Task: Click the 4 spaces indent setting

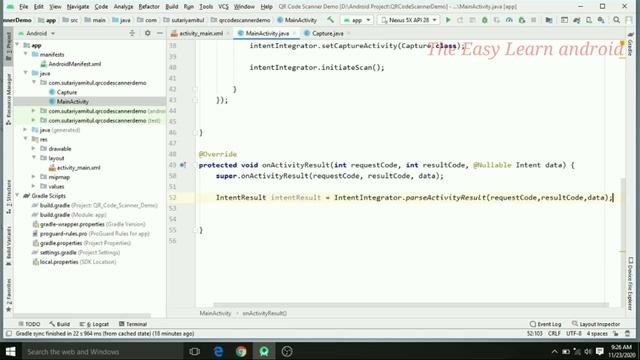Action: click(x=597, y=334)
